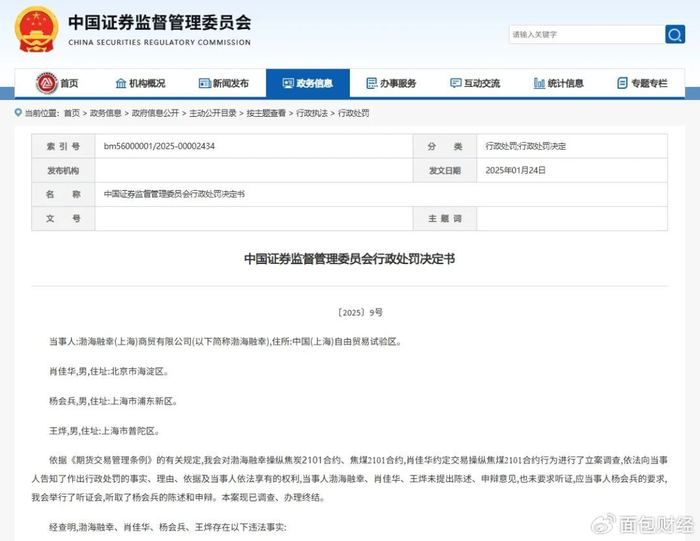Click the centered document heading 行政处罚决定书
Screen dimensions: 700x541
(x=350, y=259)
